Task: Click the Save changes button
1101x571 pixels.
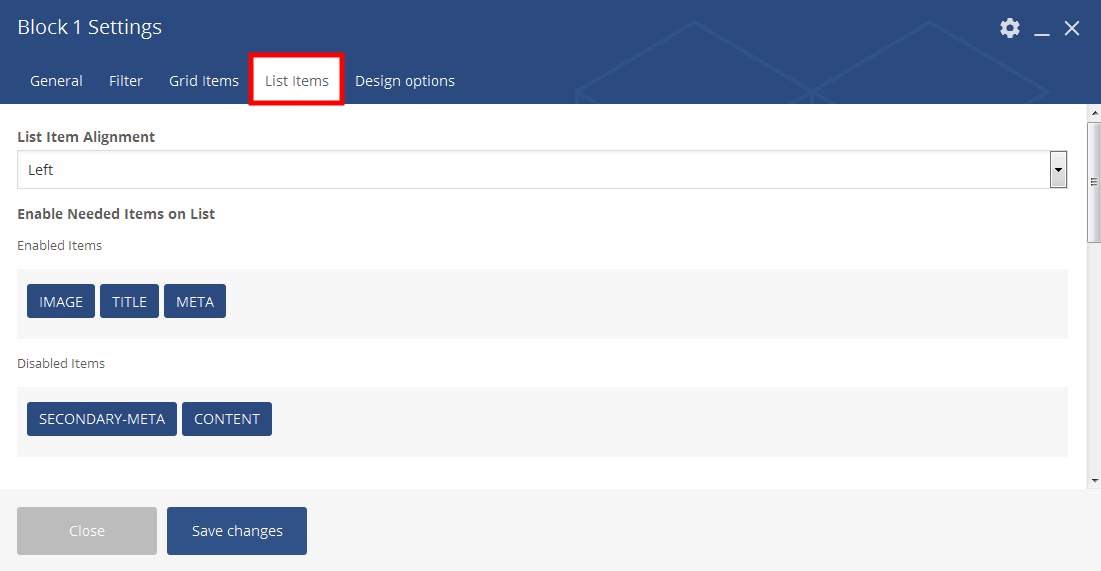Action: click(x=237, y=531)
